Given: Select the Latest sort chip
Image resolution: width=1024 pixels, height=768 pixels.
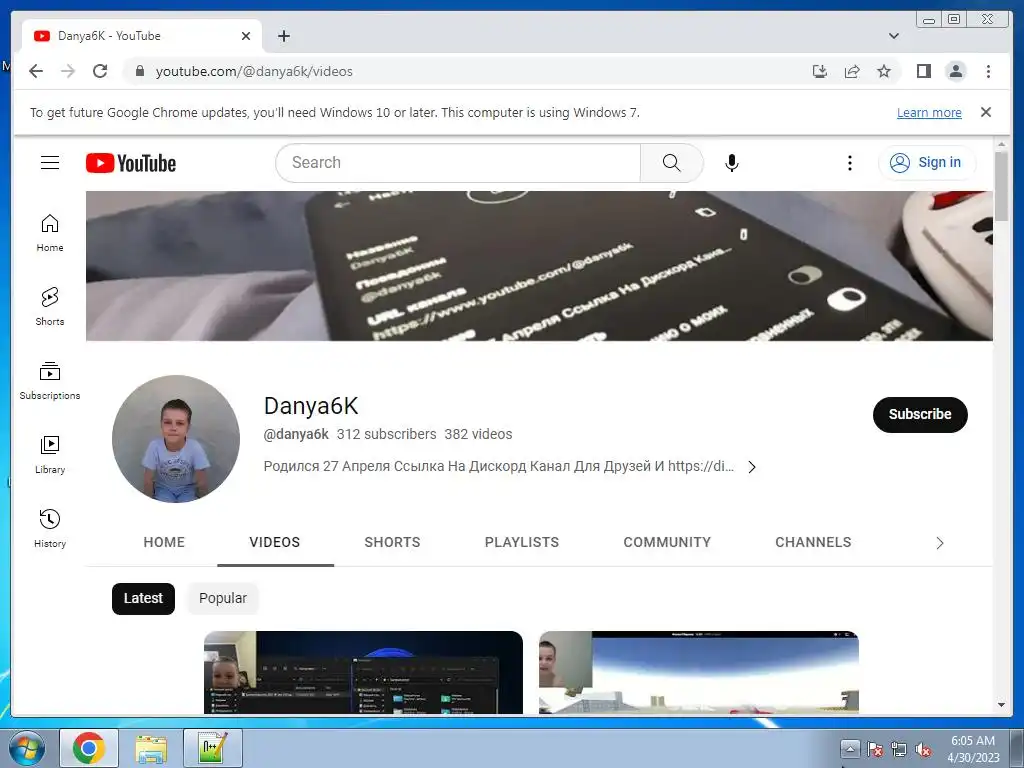Looking at the screenshot, I should [x=143, y=598].
